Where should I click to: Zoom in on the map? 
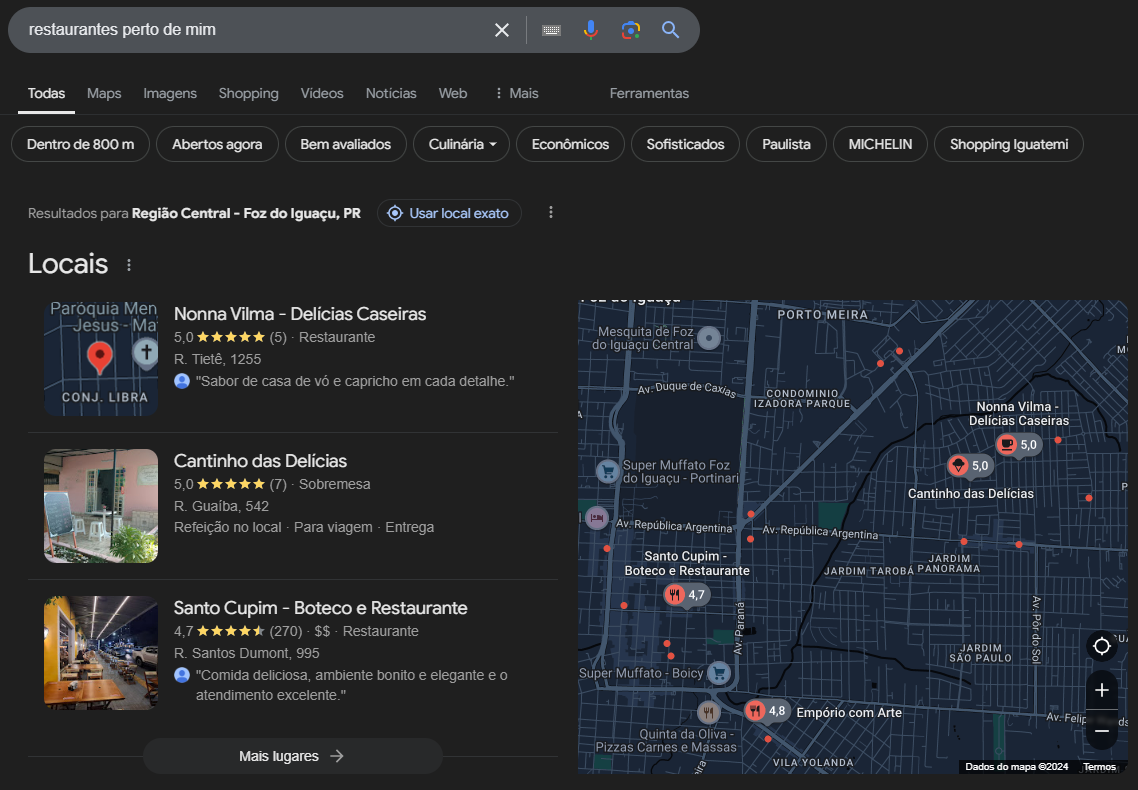coord(1102,690)
